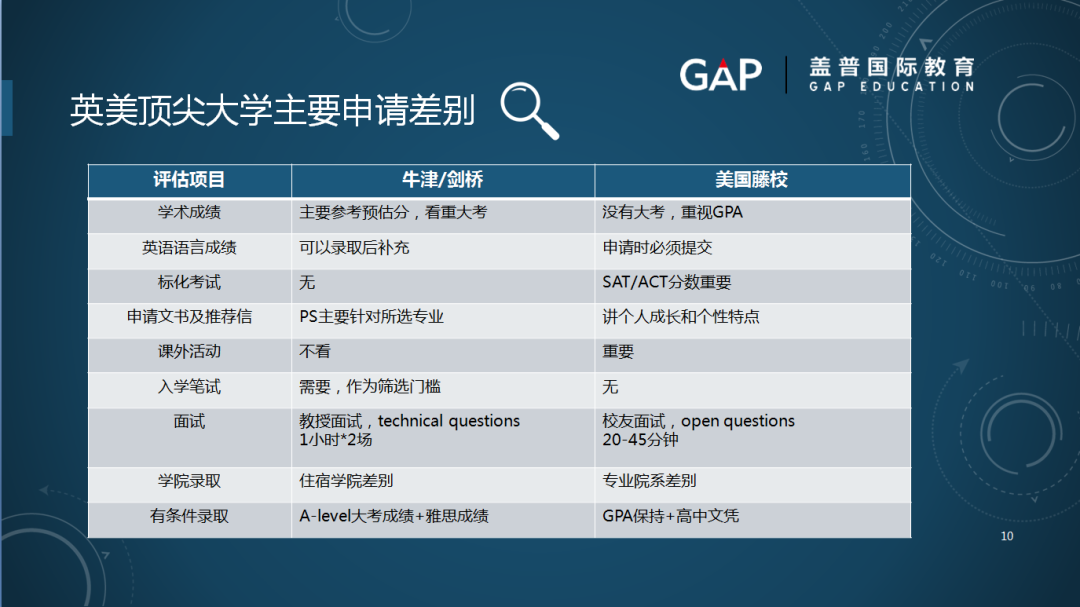
Task: Click cell 重要 in 课外活动 row
Action: 752,356
